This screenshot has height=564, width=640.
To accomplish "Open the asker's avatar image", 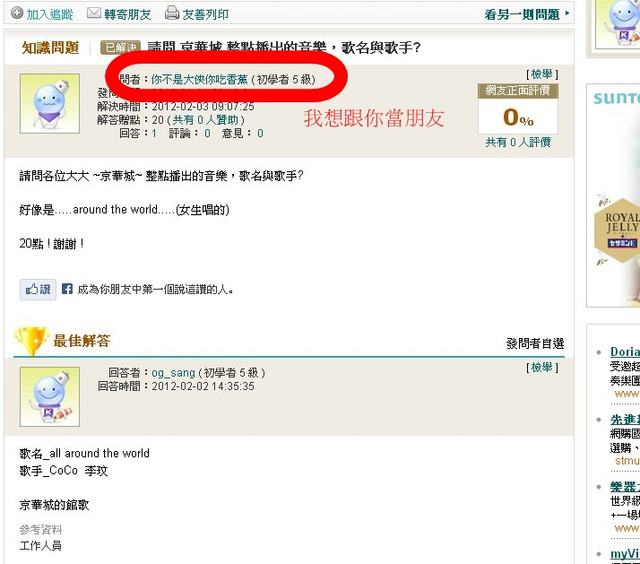I will pyautogui.click(x=50, y=104).
